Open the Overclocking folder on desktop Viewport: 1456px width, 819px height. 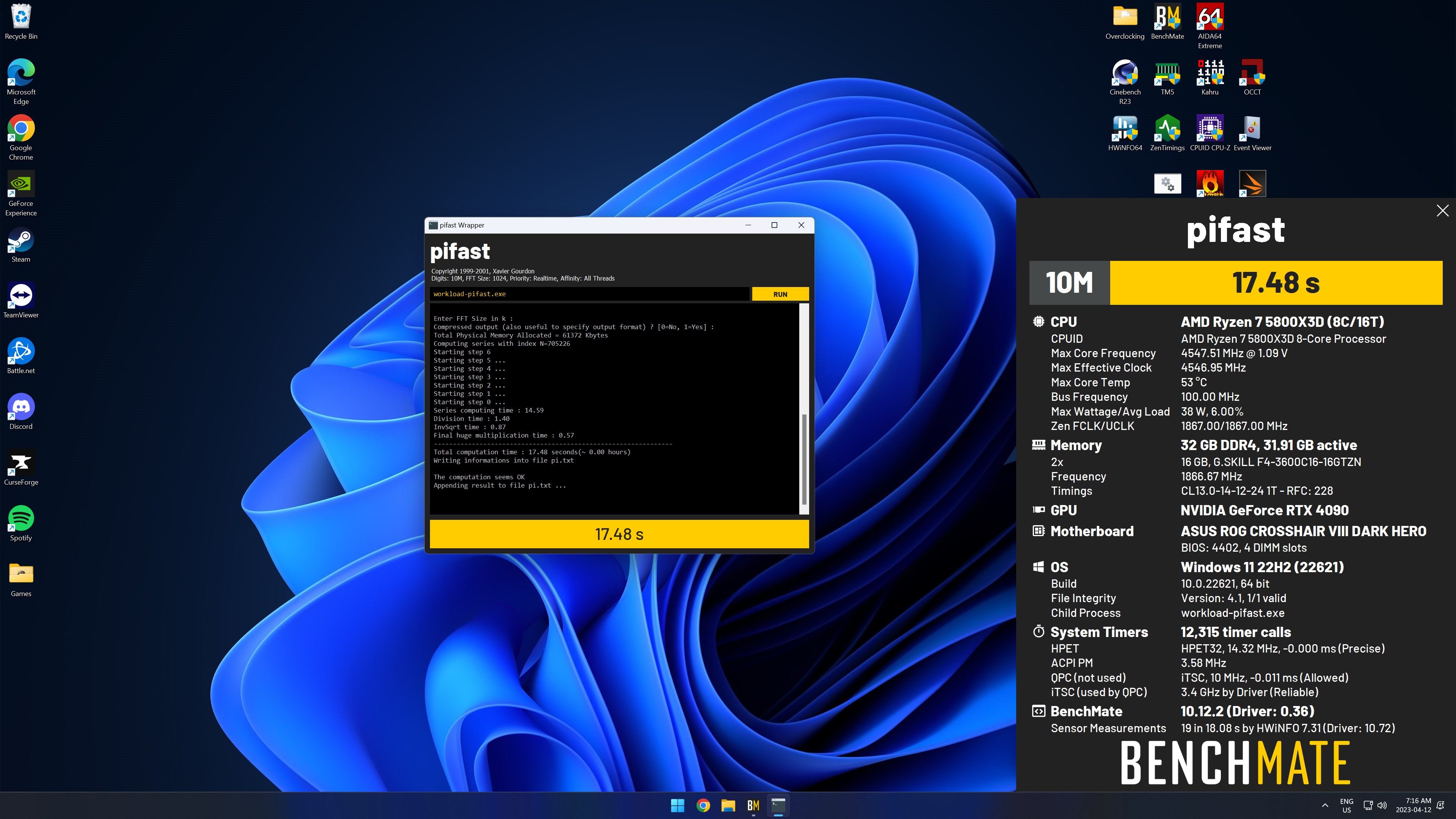click(1125, 22)
